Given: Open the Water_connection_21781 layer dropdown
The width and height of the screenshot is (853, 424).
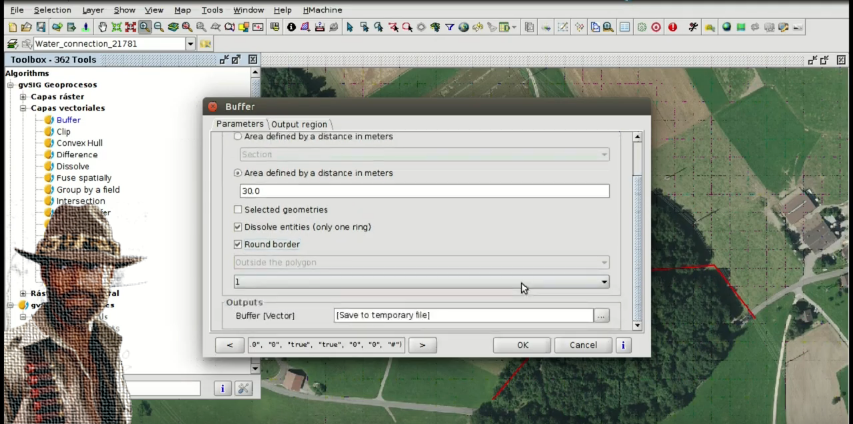Looking at the screenshot, I should [x=190, y=44].
